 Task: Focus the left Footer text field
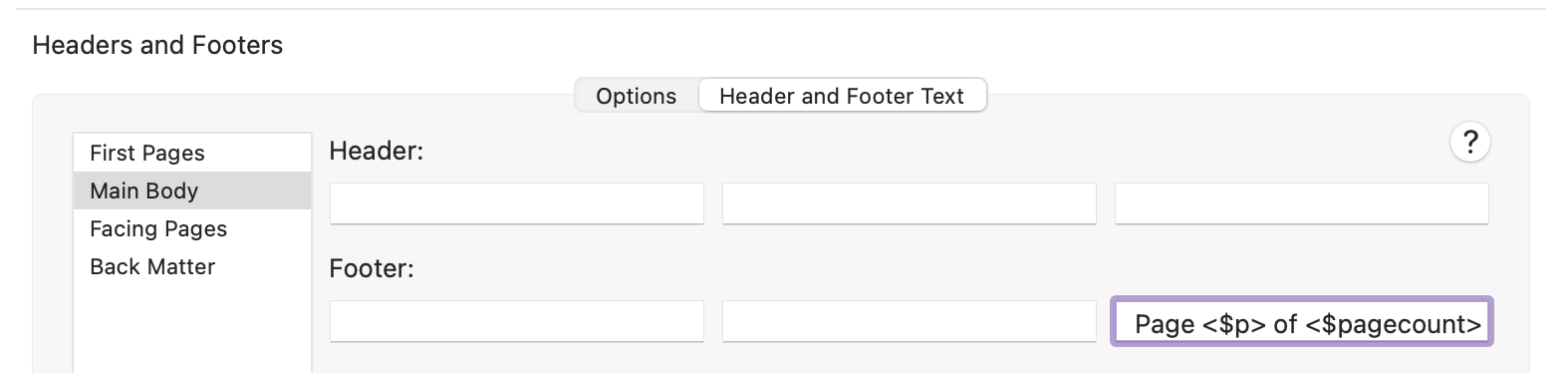click(517, 321)
